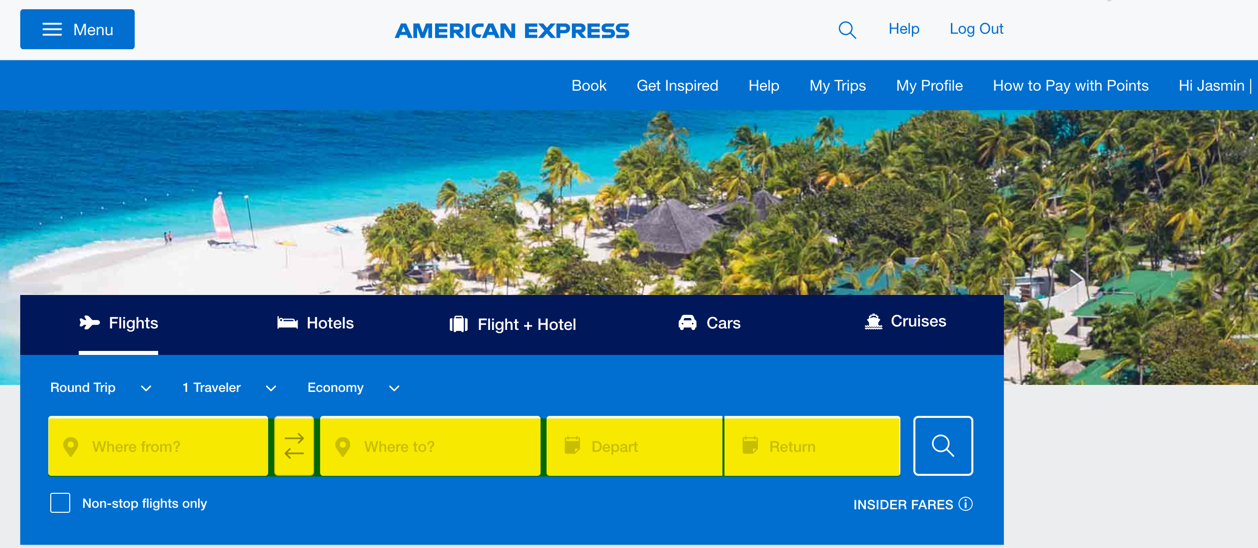
Task: Expand the Round Trip dropdown
Action: tap(101, 388)
